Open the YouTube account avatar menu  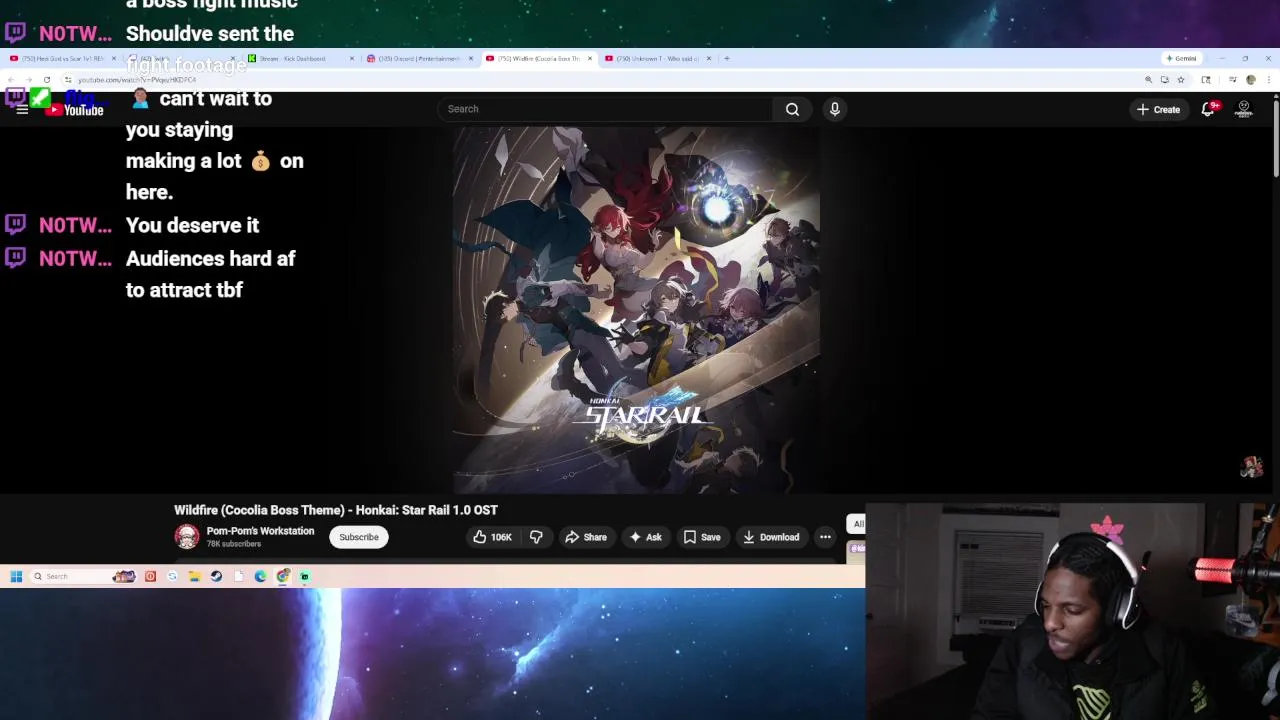[x=1244, y=109]
